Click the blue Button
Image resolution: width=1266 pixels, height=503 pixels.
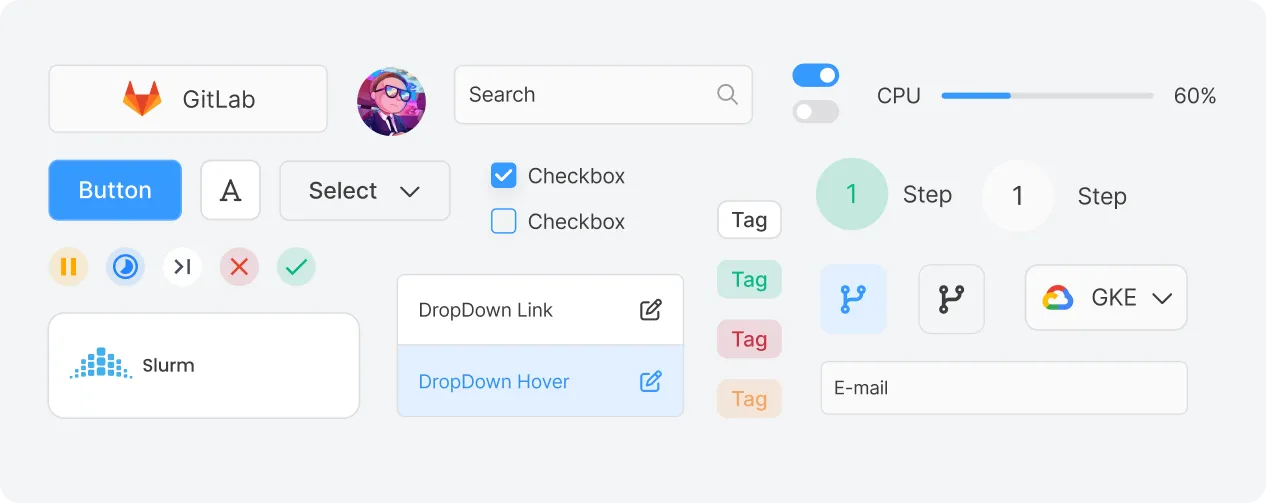(115, 190)
